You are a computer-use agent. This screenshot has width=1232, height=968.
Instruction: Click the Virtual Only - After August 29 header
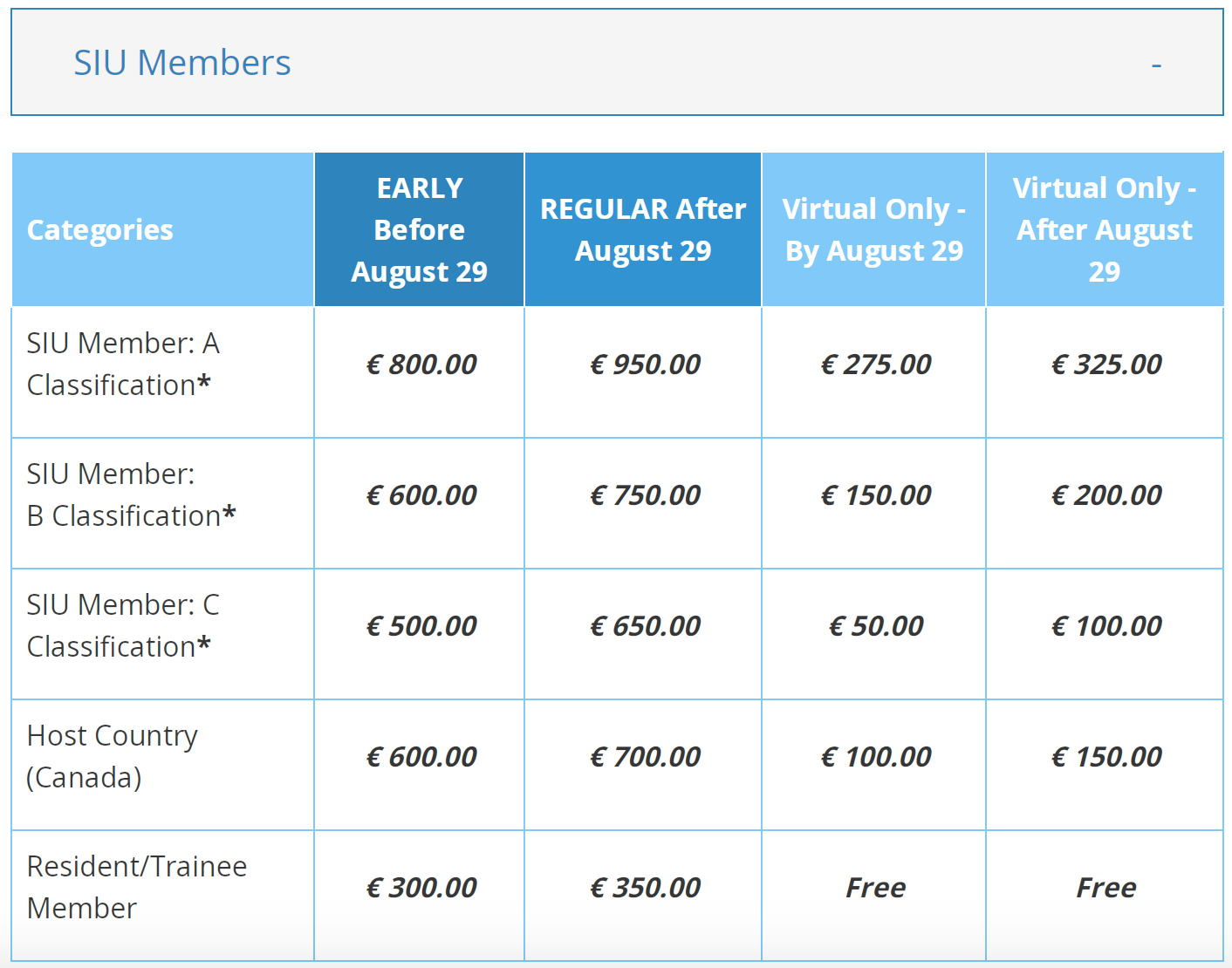(1105, 229)
